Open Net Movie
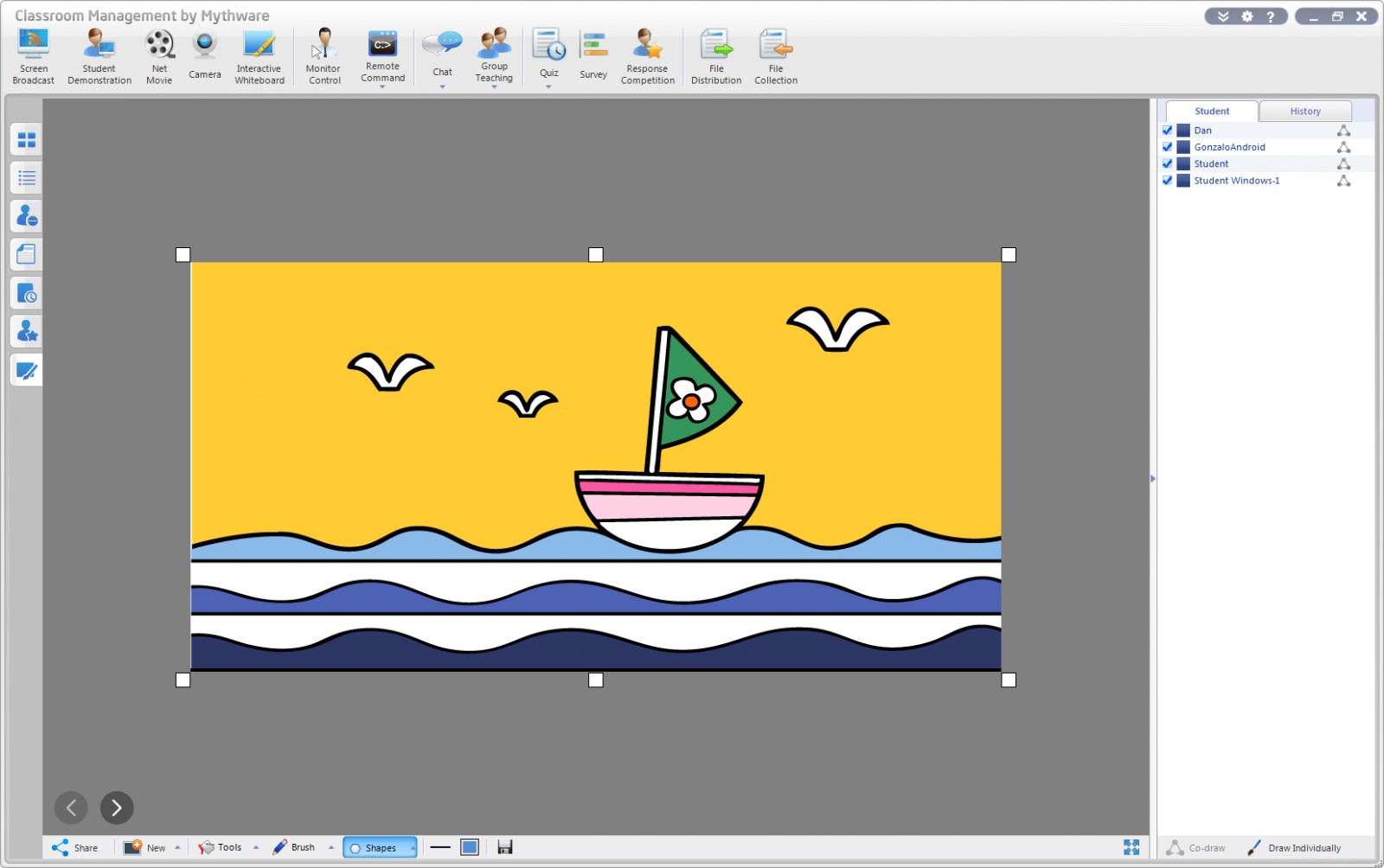 coord(159,54)
